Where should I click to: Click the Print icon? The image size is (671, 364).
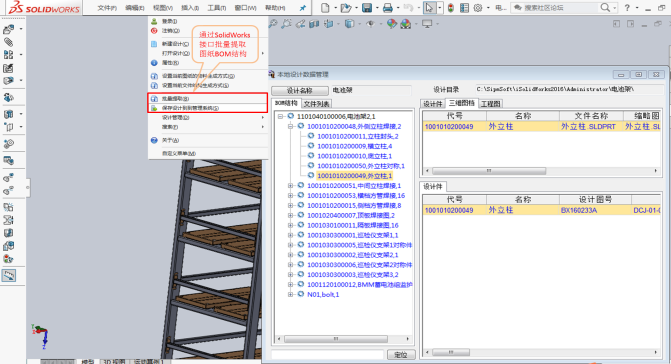pyautogui.click(x=388, y=8)
